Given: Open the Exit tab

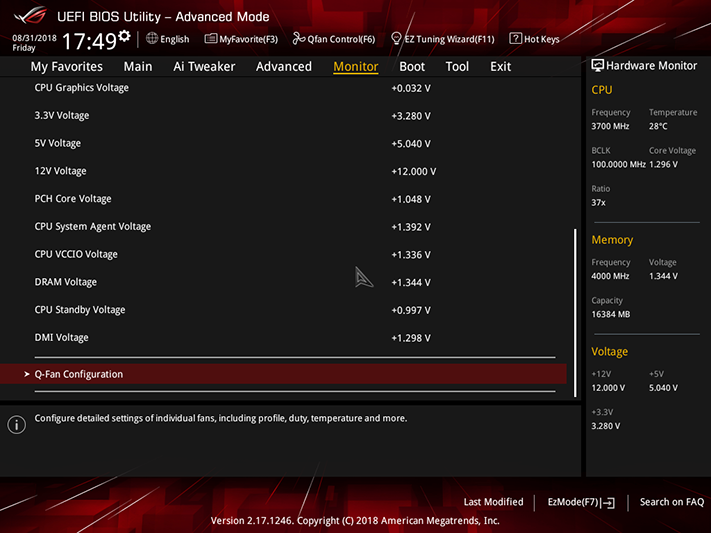Looking at the screenshot, I should pyautogui.click(x=500, y=66).
